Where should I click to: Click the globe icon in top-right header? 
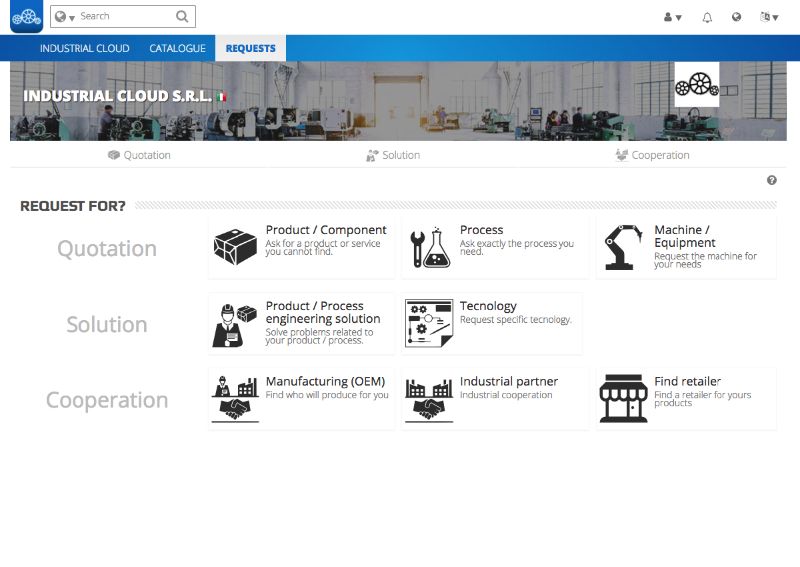[x=736, y=17]
